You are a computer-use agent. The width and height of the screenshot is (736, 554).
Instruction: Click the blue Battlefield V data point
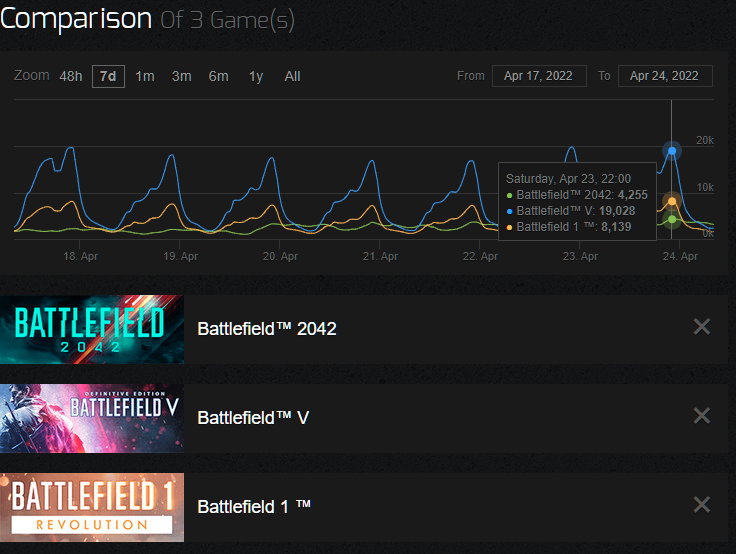[x=672, y=151]
